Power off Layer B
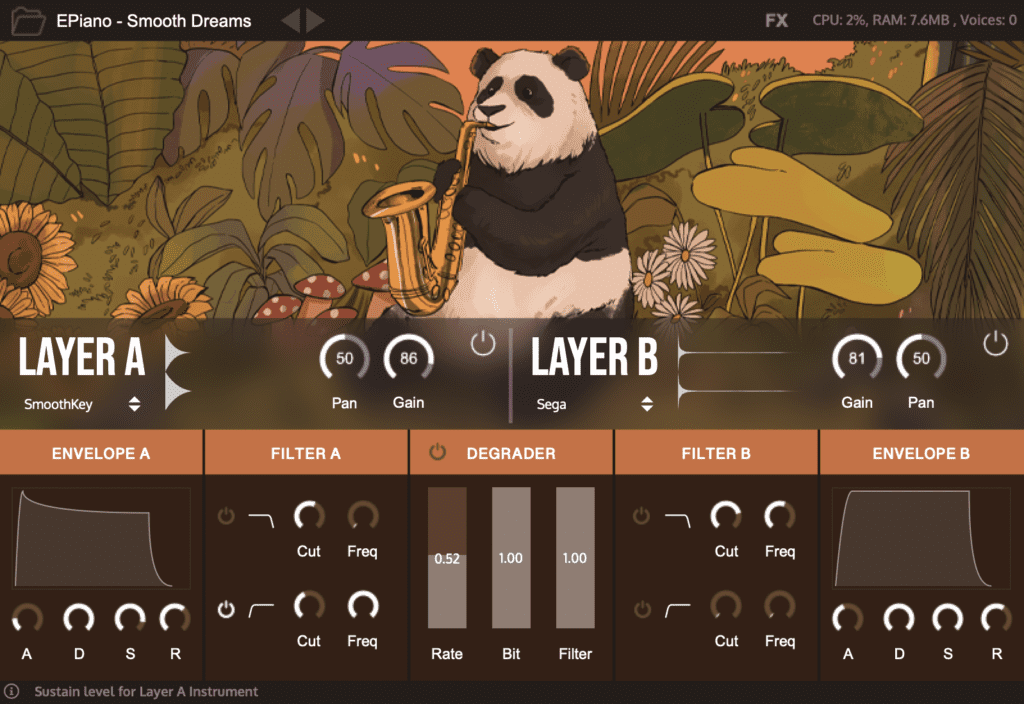The height and width of the screenshot is (704, 1024). [x=995, y=342]
